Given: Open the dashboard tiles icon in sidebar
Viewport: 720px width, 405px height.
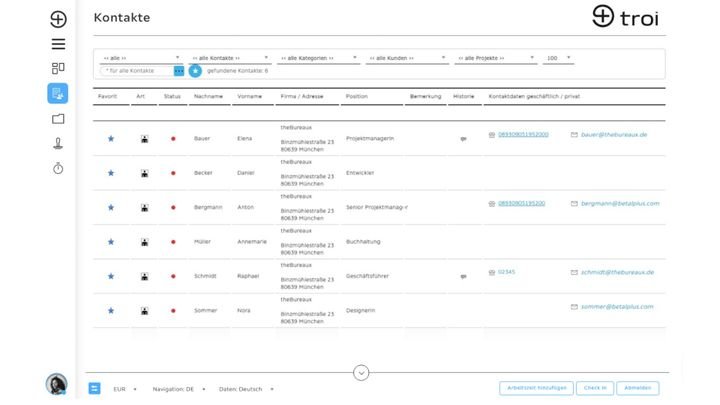Looking at the screenshot, I should [58, 68].
